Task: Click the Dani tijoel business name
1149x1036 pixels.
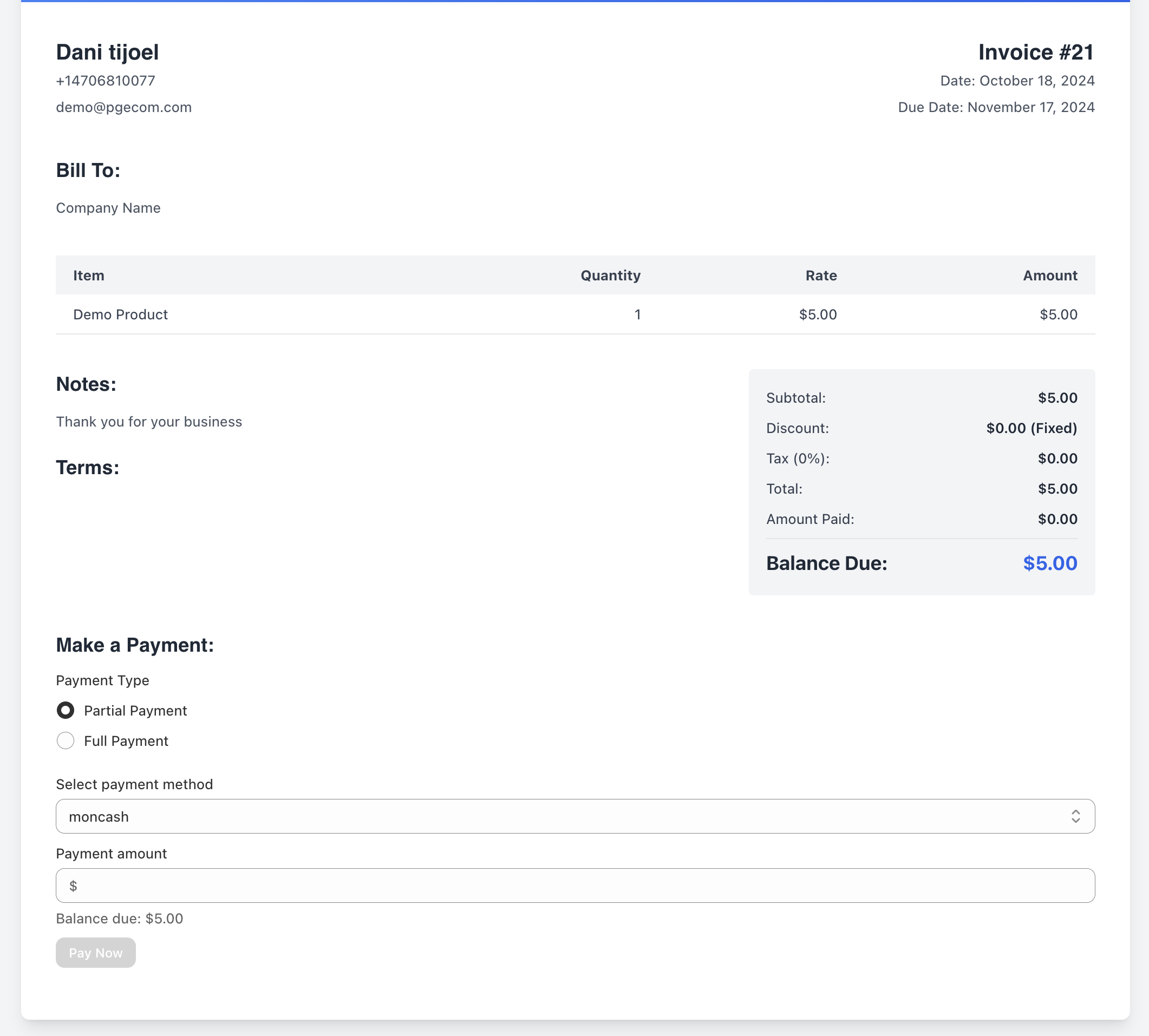Action: coord(107,53)
